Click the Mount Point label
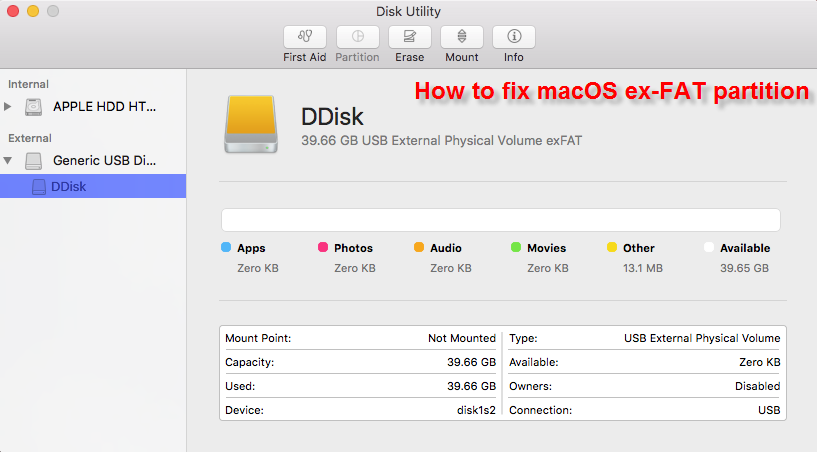The image size is (817, 452). (x=258, y=338)
